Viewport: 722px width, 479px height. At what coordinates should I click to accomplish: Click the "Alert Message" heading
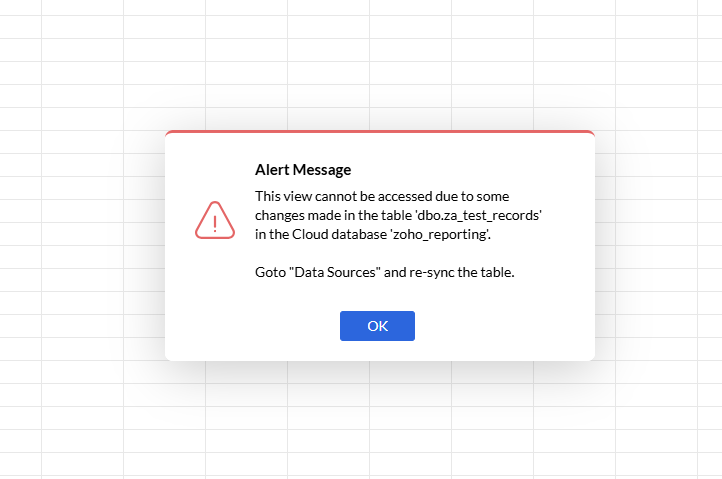[x=303, y=170]
